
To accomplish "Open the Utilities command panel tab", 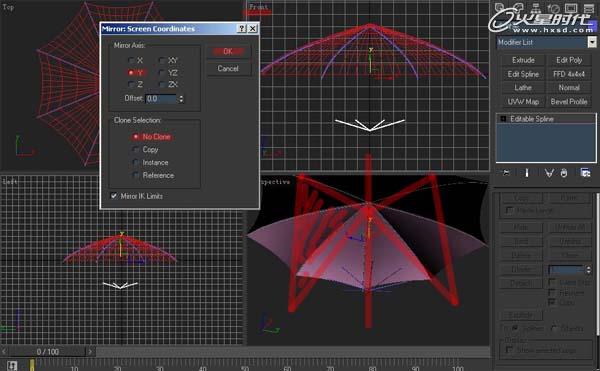I will pyautogui.click(x=589, y=8).
